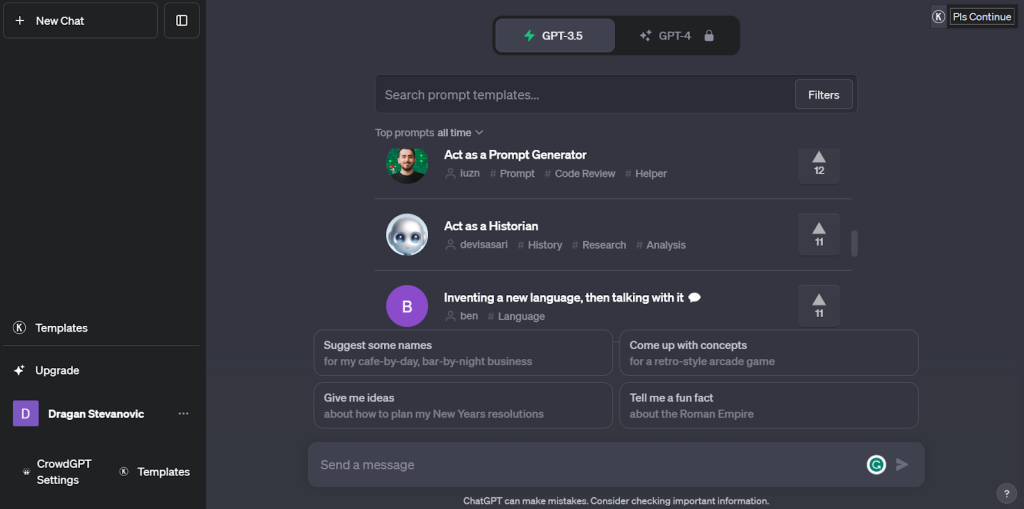
Task: Click the Grammarly icon in message box
Action: pos(876,464)
